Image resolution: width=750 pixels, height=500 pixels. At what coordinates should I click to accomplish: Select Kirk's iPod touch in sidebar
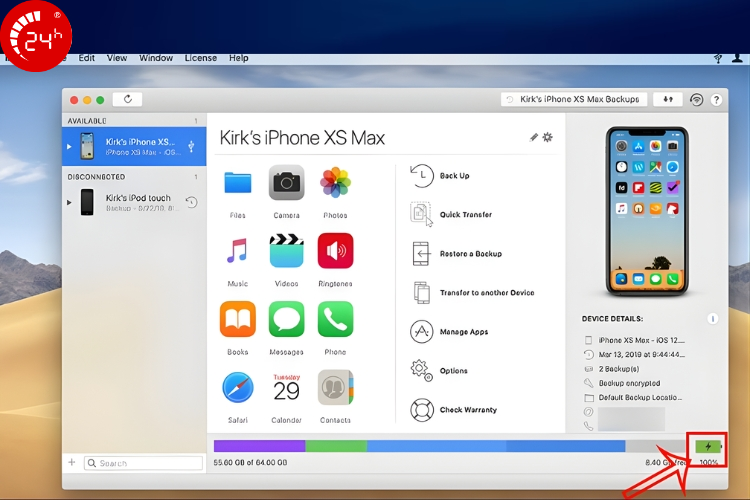pyautogui.click(x=134, y=202)
